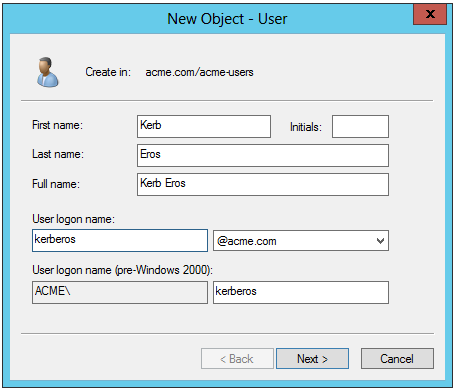Viewport: 454px width, 390px height.
Task: Cancel the new user creation
Action: click(x=397, y=359)
